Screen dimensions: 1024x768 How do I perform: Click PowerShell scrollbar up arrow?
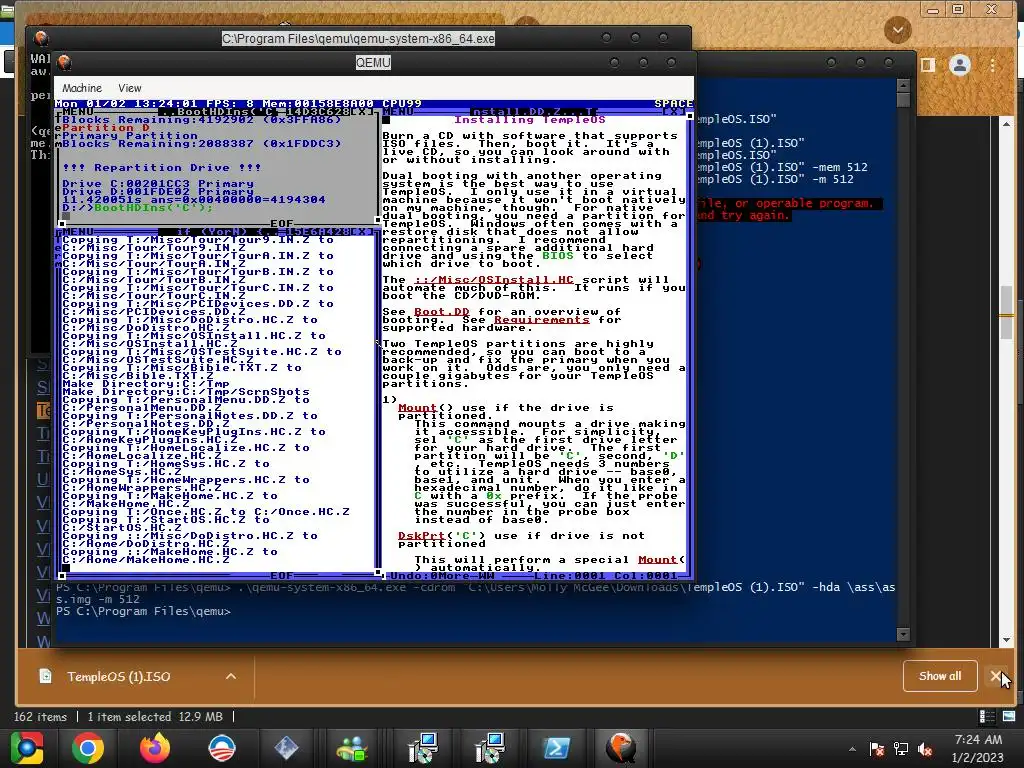903,86
